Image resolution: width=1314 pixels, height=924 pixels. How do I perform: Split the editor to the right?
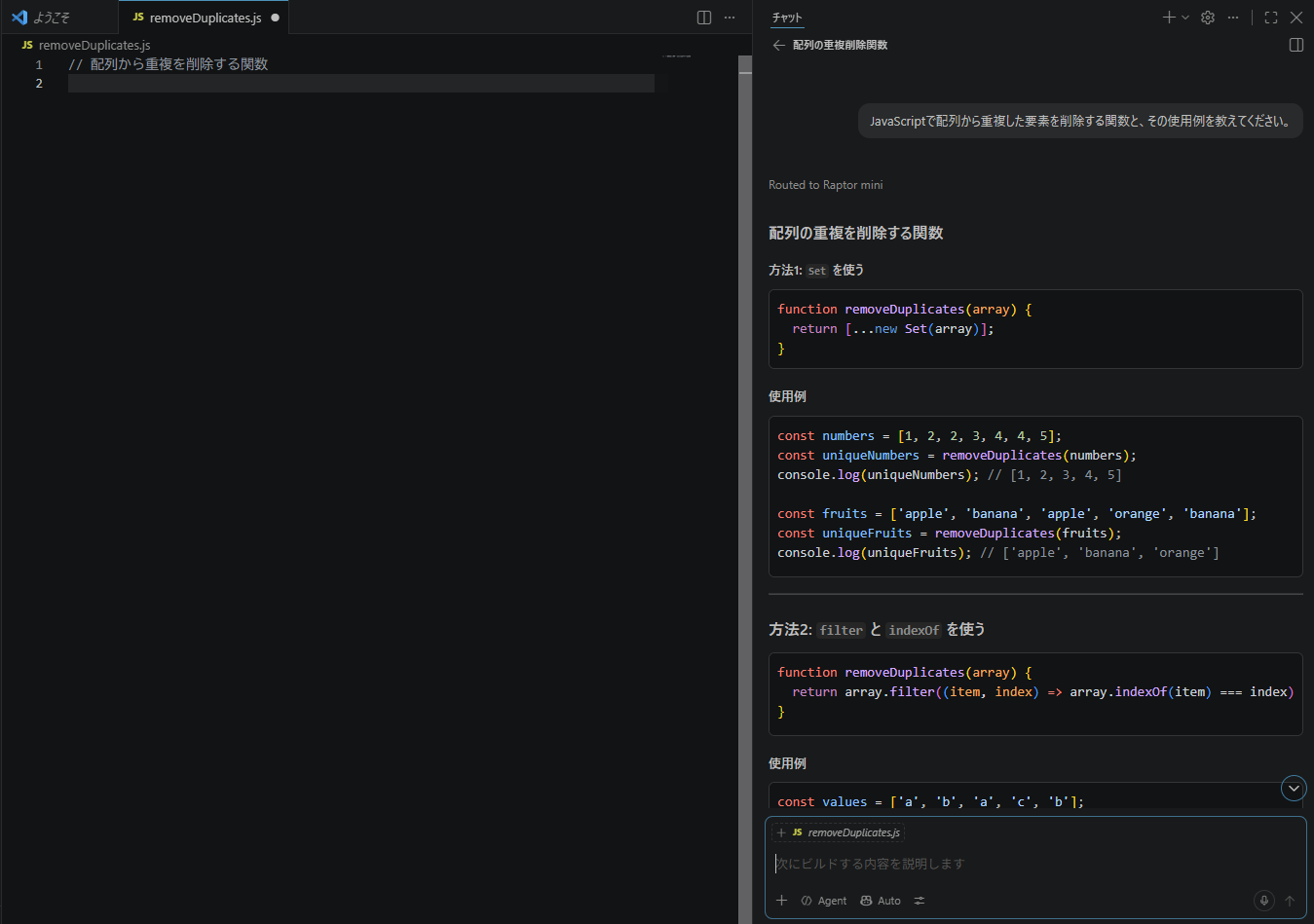coord(704,18)
